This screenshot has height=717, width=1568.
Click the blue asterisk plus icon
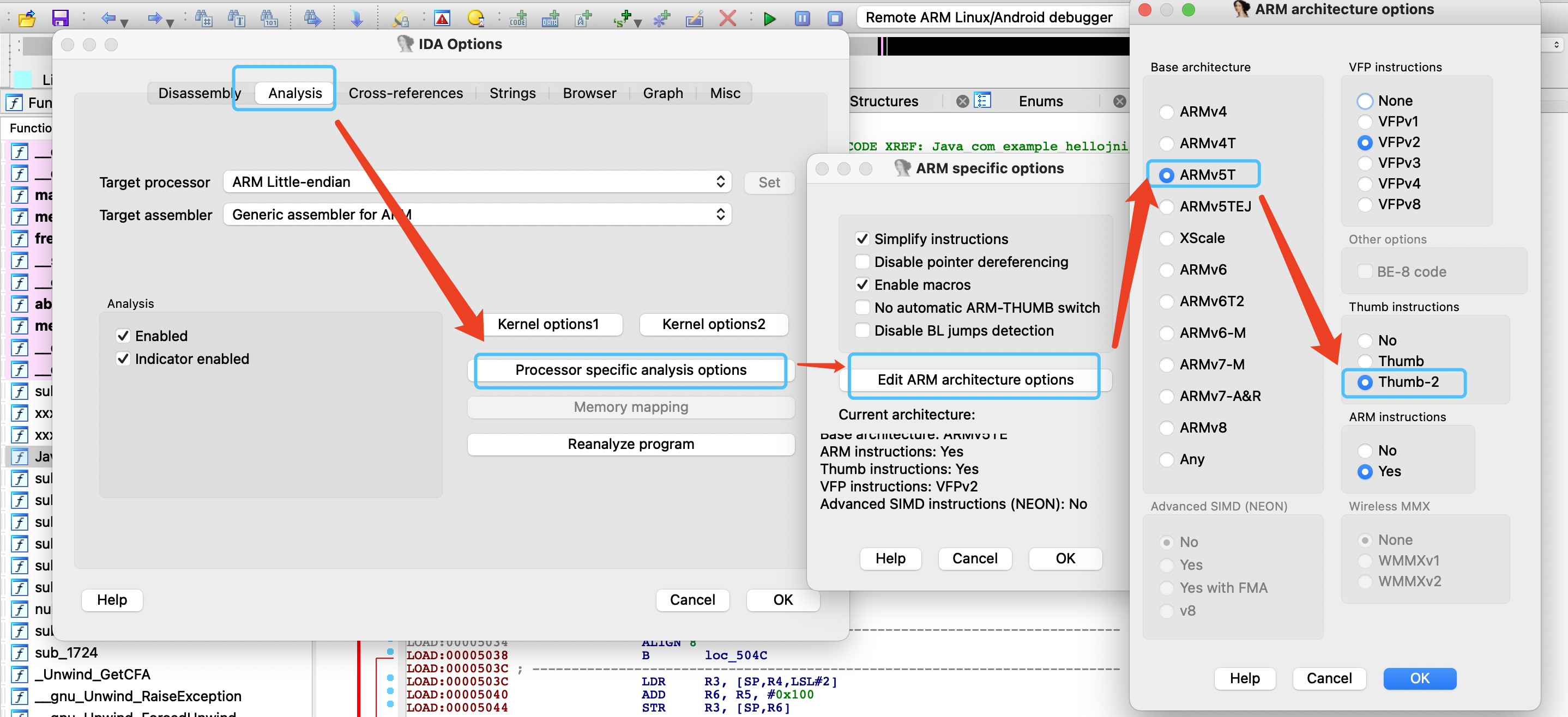[661, 18]
